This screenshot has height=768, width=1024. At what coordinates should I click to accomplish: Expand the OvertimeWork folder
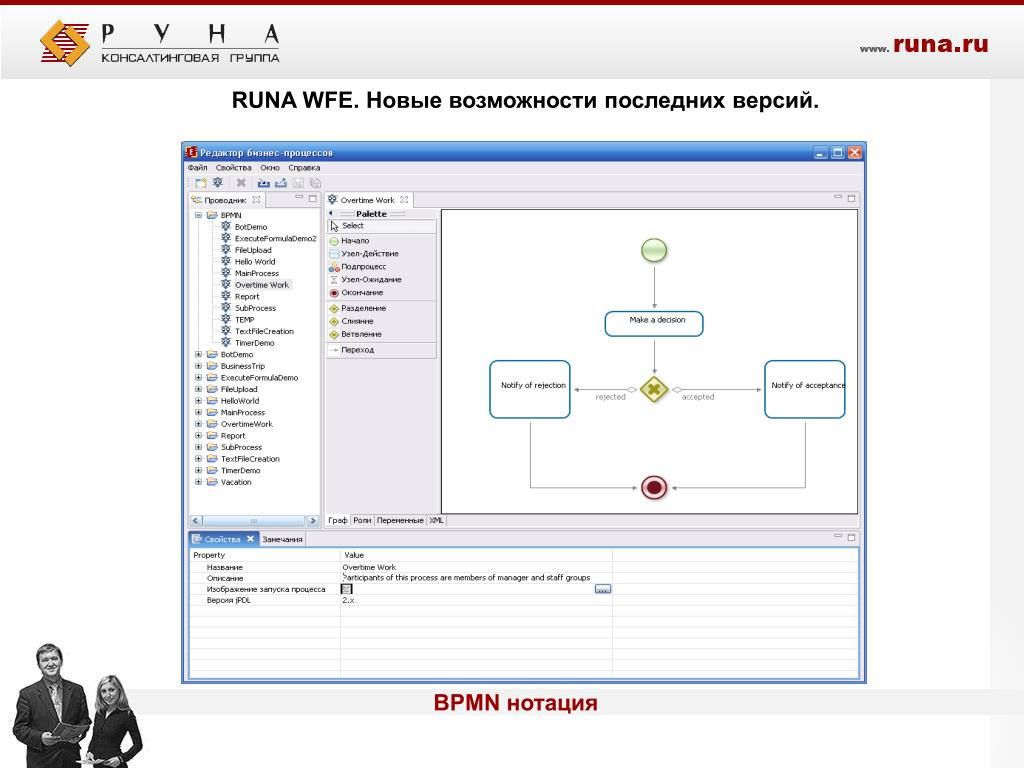tap(199, 424)
